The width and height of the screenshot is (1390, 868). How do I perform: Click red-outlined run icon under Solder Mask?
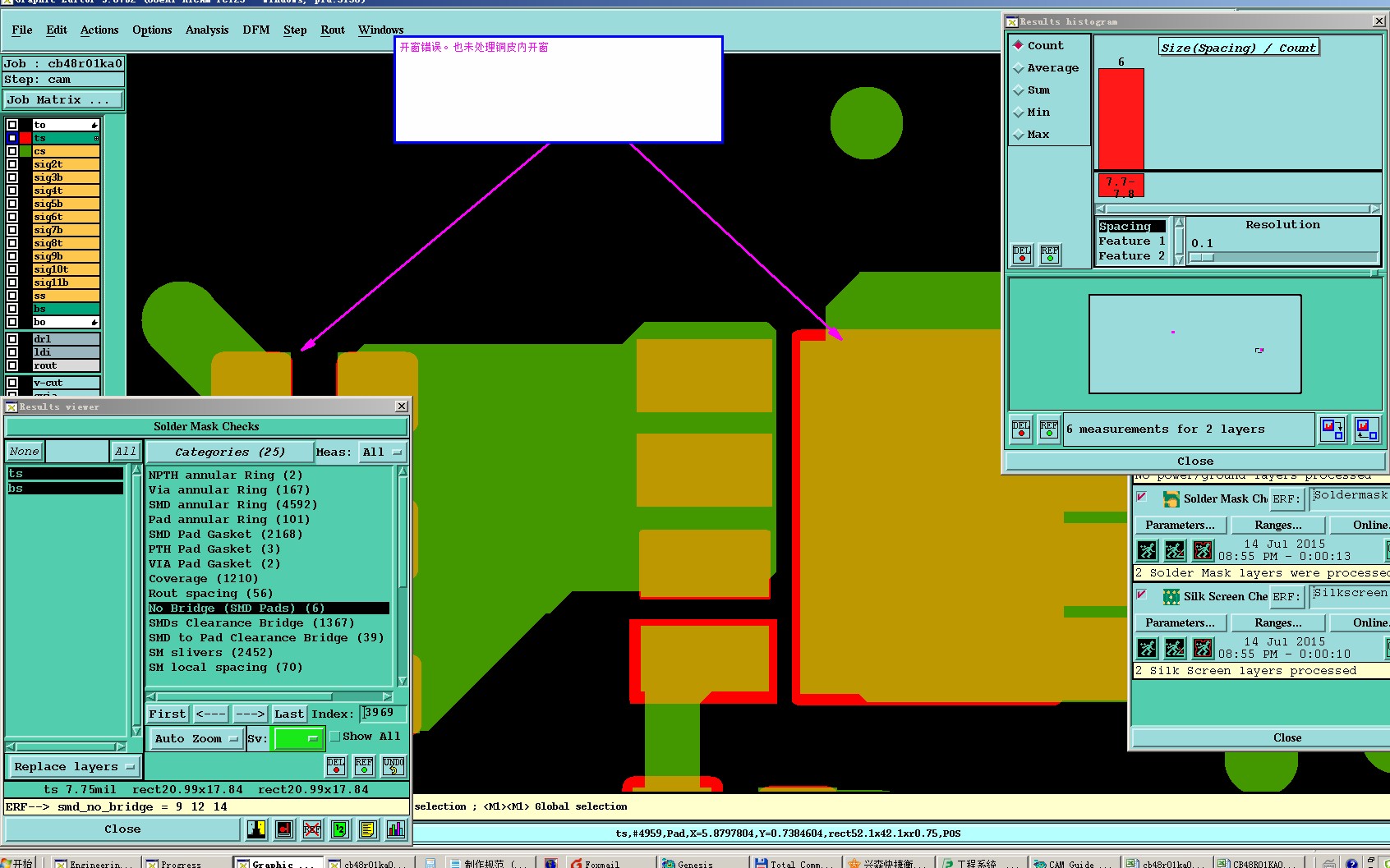[x=1203, y=550]
